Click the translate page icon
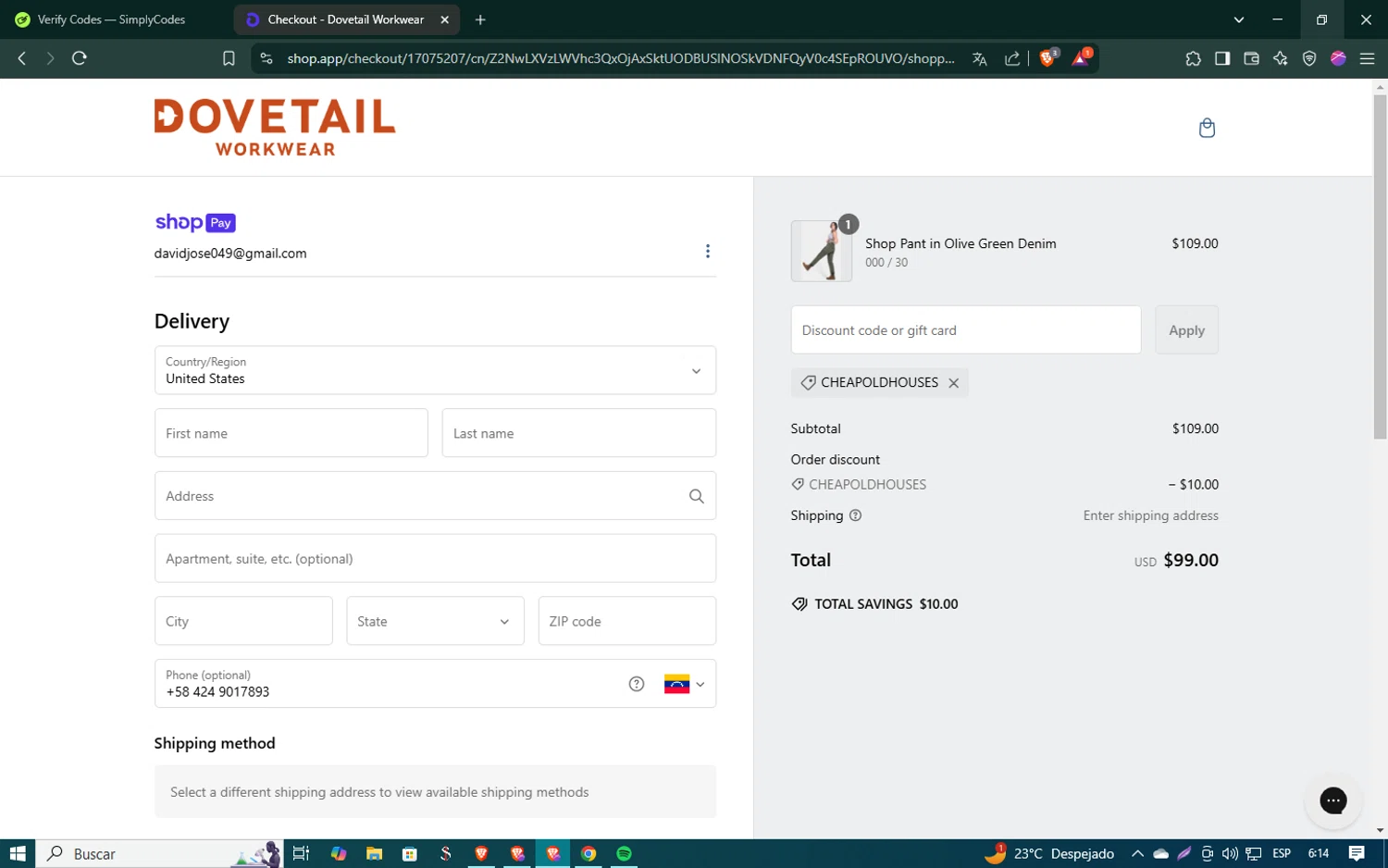The height and width of the screenshot is (868, 1388). point(980,58)
